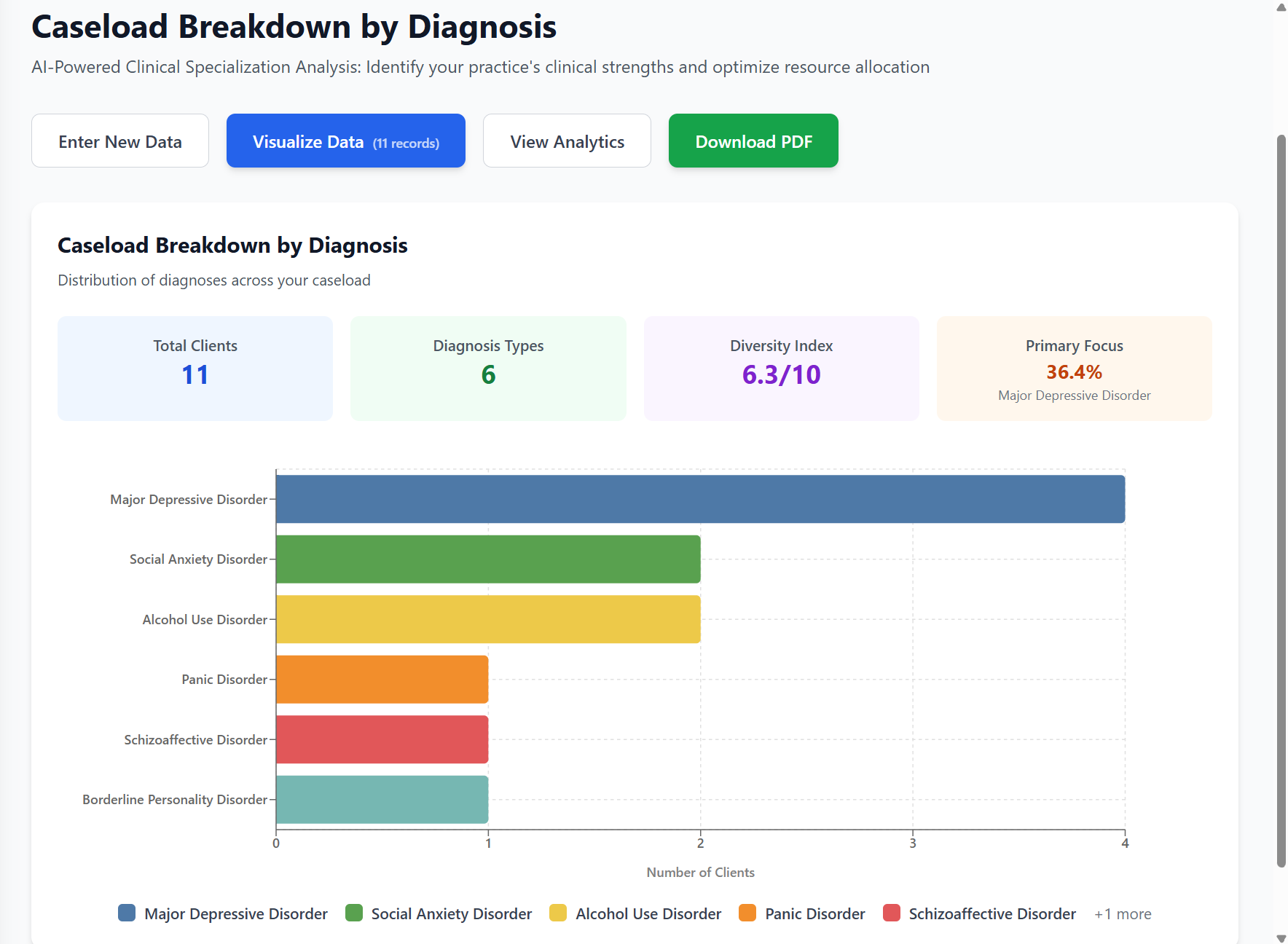Viewport: 1288px width, 944px height.
Task: Click the Diversity Index stat card
Action: (x=781, y=368)
